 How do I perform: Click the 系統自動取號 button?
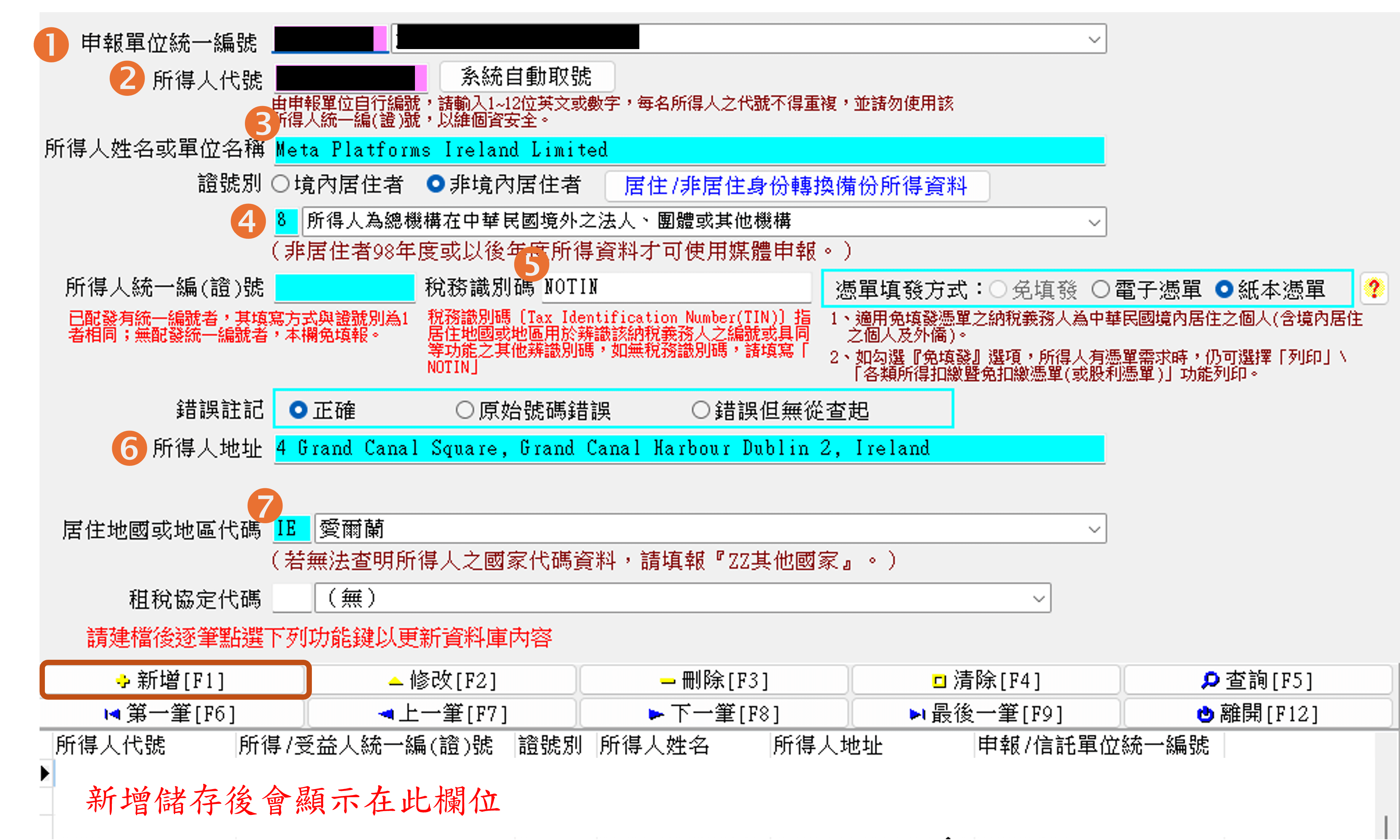click(x=526, y=76)
